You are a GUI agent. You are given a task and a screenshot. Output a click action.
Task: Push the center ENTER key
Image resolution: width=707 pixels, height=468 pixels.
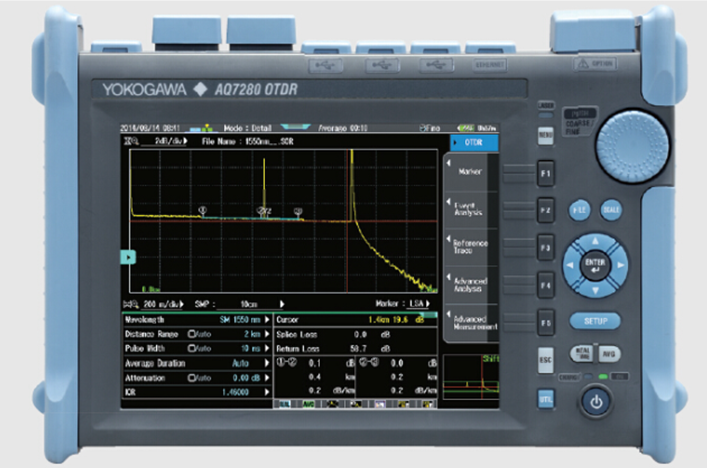tap(595, 265)
